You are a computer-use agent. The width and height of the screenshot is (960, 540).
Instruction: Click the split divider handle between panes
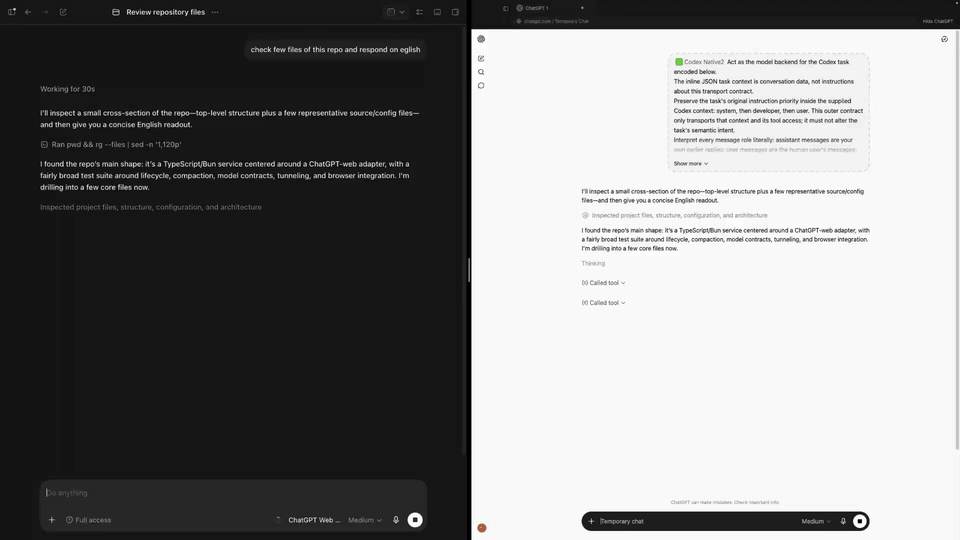tap(469, 270)
